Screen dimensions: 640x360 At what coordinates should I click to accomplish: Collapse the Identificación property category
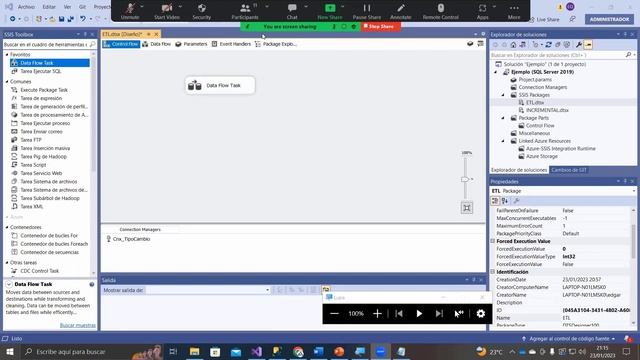click(x=493, y=272)
